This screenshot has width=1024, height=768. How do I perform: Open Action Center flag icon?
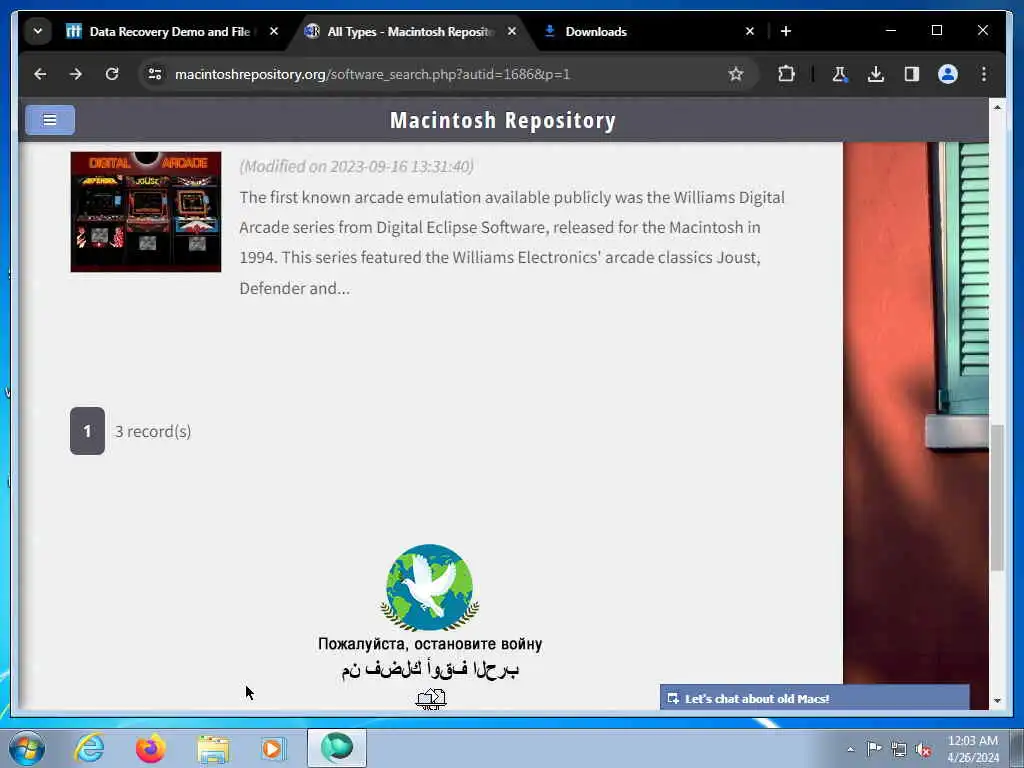click(x=874, y=749)
